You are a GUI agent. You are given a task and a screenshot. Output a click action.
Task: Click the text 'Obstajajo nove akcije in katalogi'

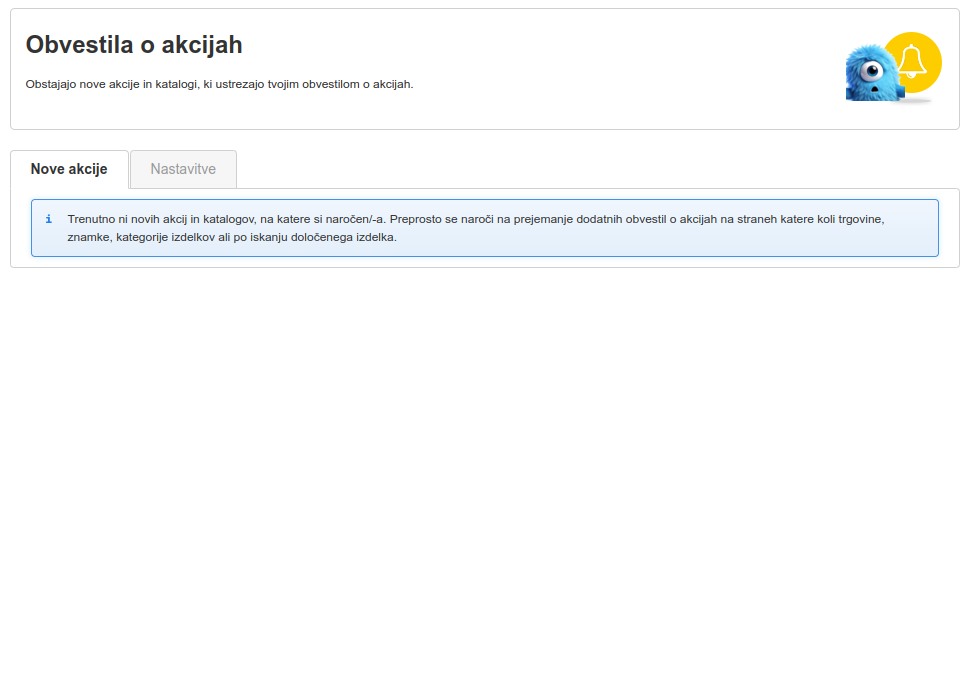point(111,84)
